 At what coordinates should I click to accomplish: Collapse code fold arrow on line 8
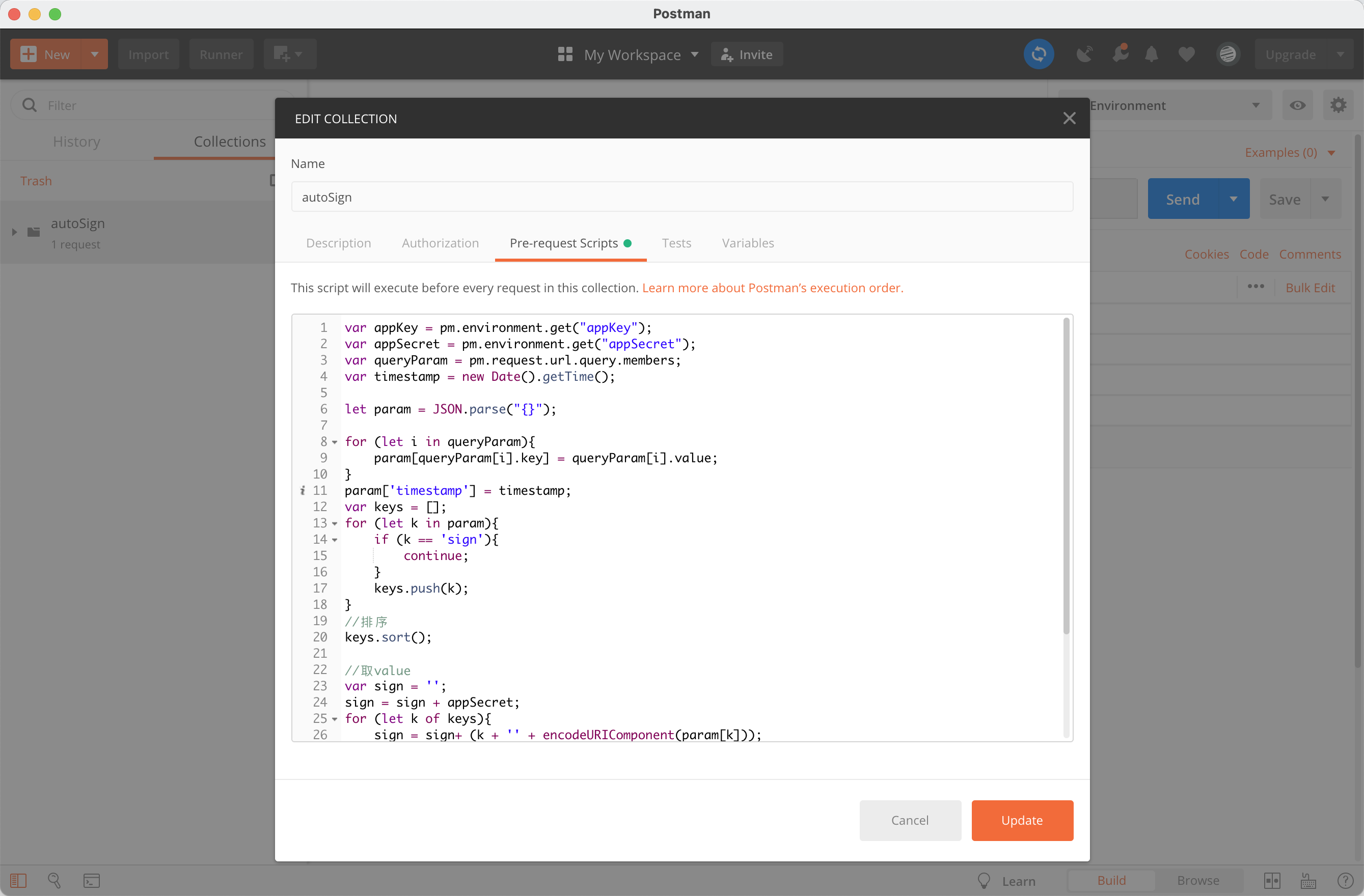pyautogui.click(x=335, y=442)
